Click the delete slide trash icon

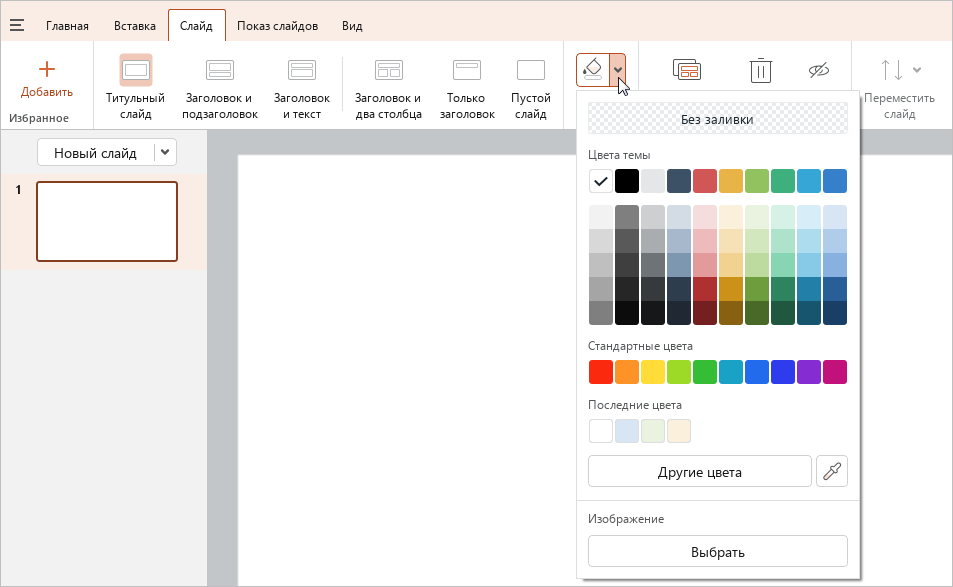coord(760,70)
